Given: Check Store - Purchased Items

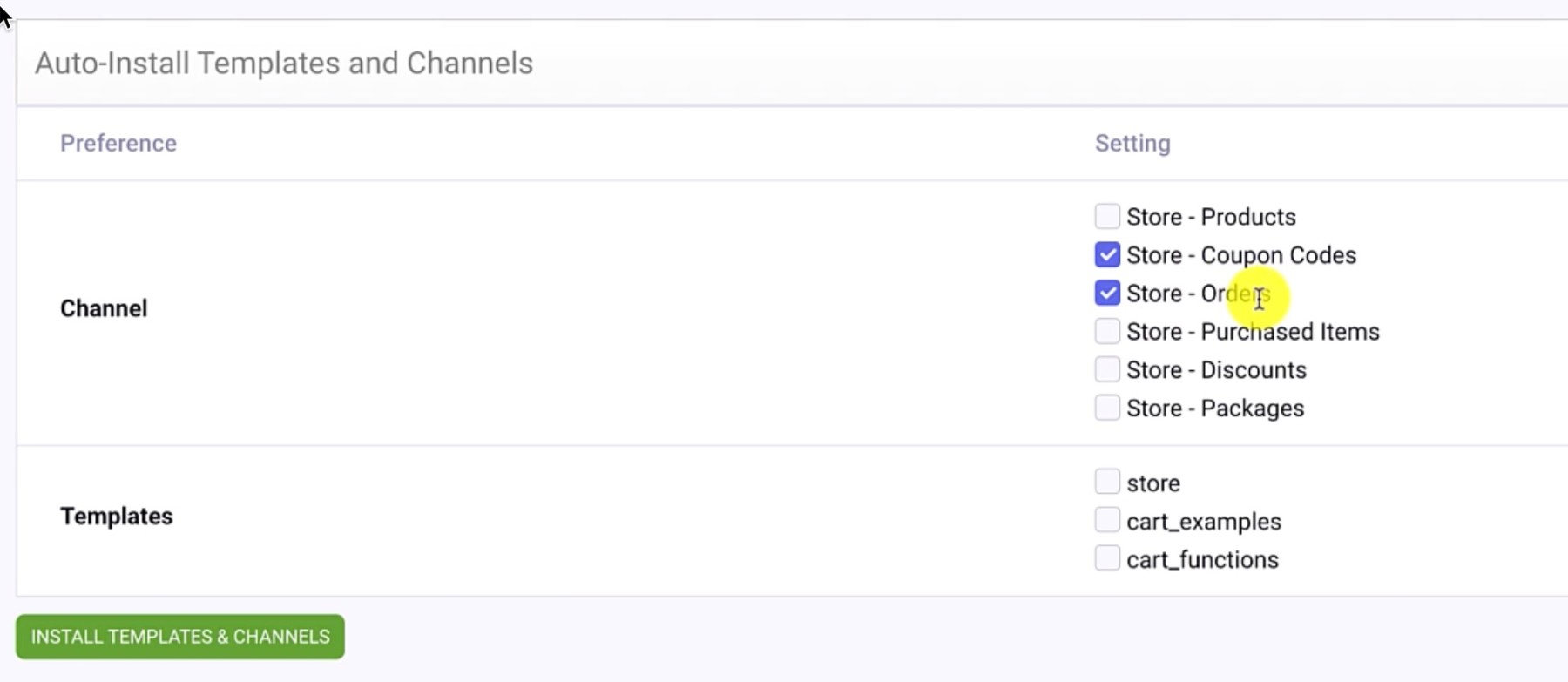Looking at the screenshot, I should pyautogui.click(x=1106, y=330).
